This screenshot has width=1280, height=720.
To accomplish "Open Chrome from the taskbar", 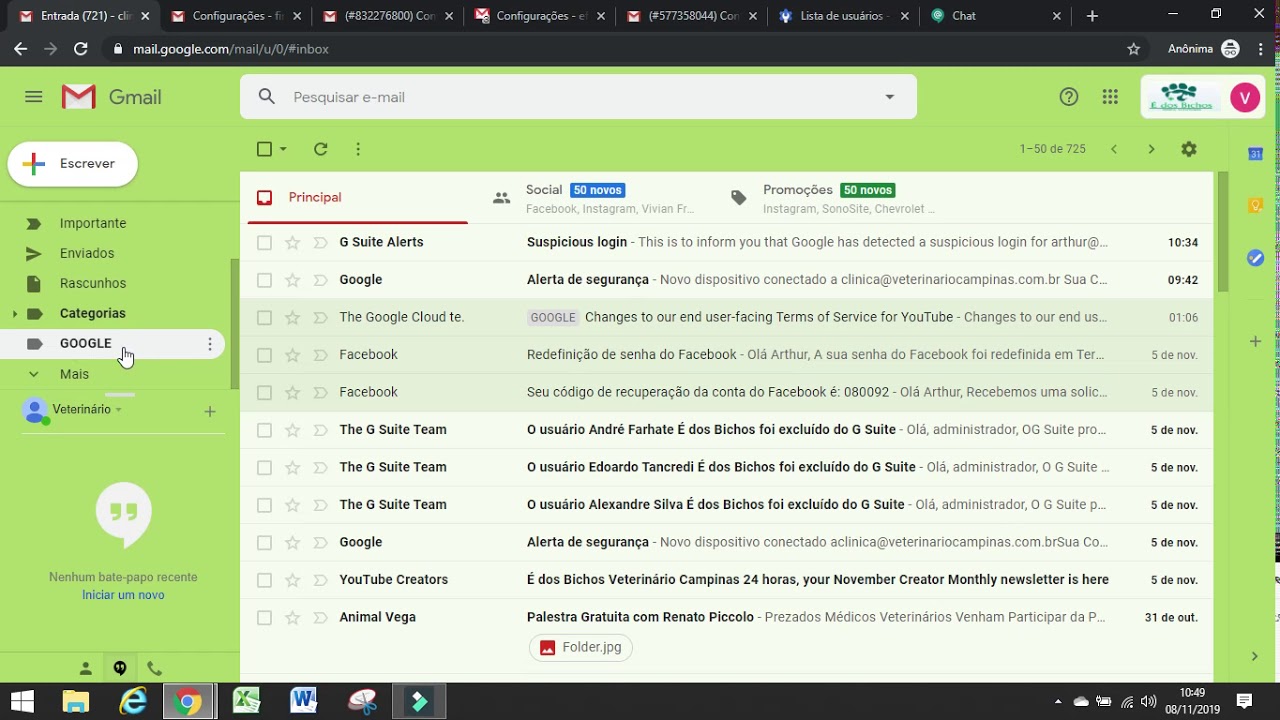I will tap(187, 701).
